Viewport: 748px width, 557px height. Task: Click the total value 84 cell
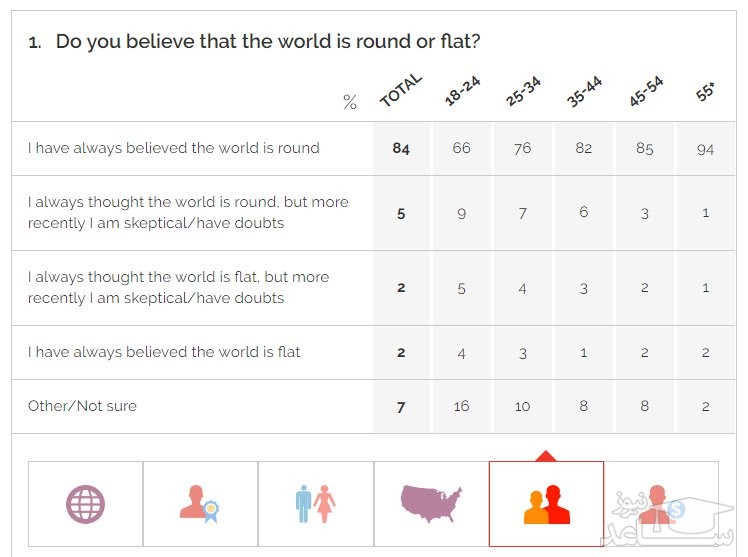401,148
